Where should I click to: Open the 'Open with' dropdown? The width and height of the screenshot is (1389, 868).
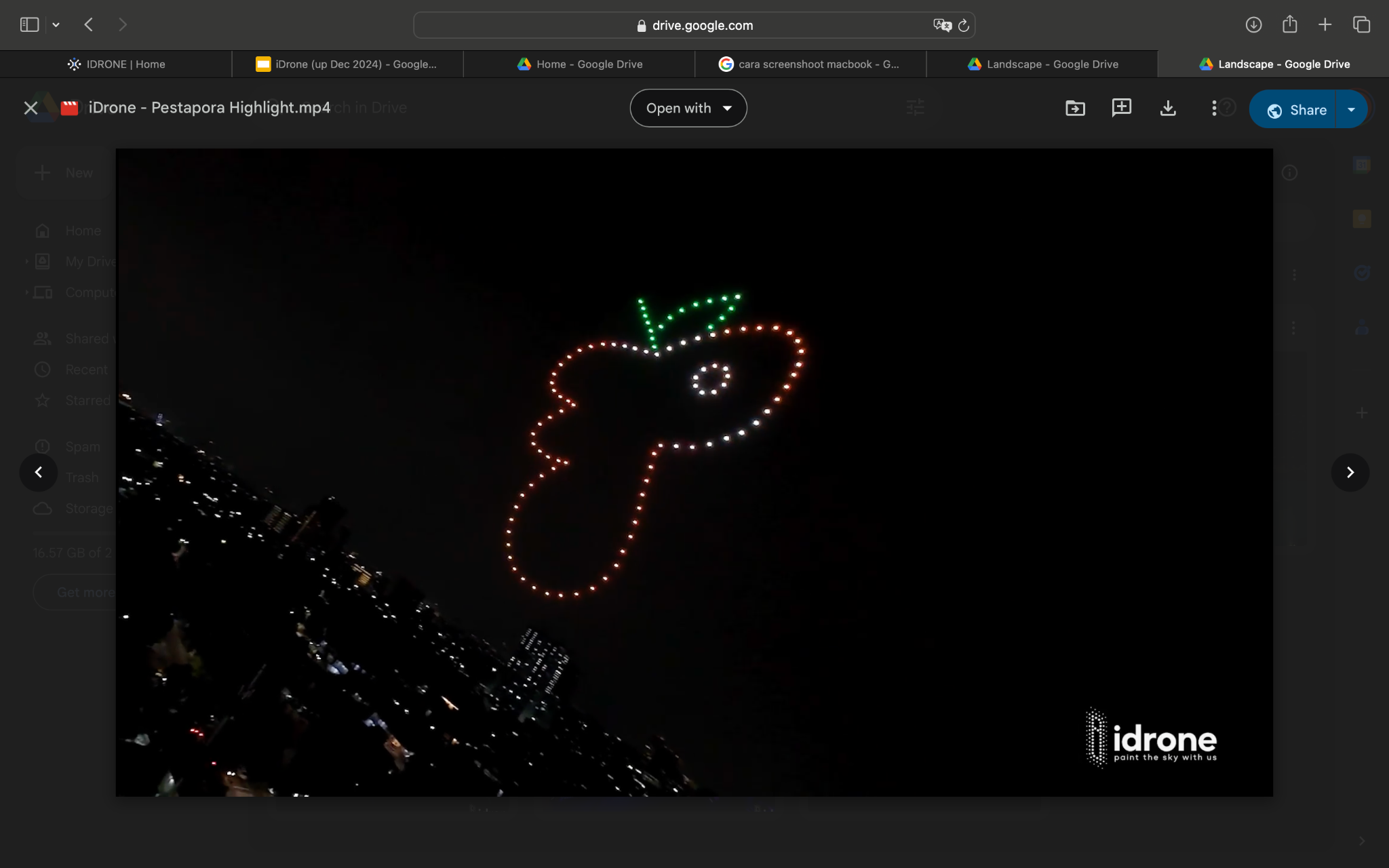point(688,108)
